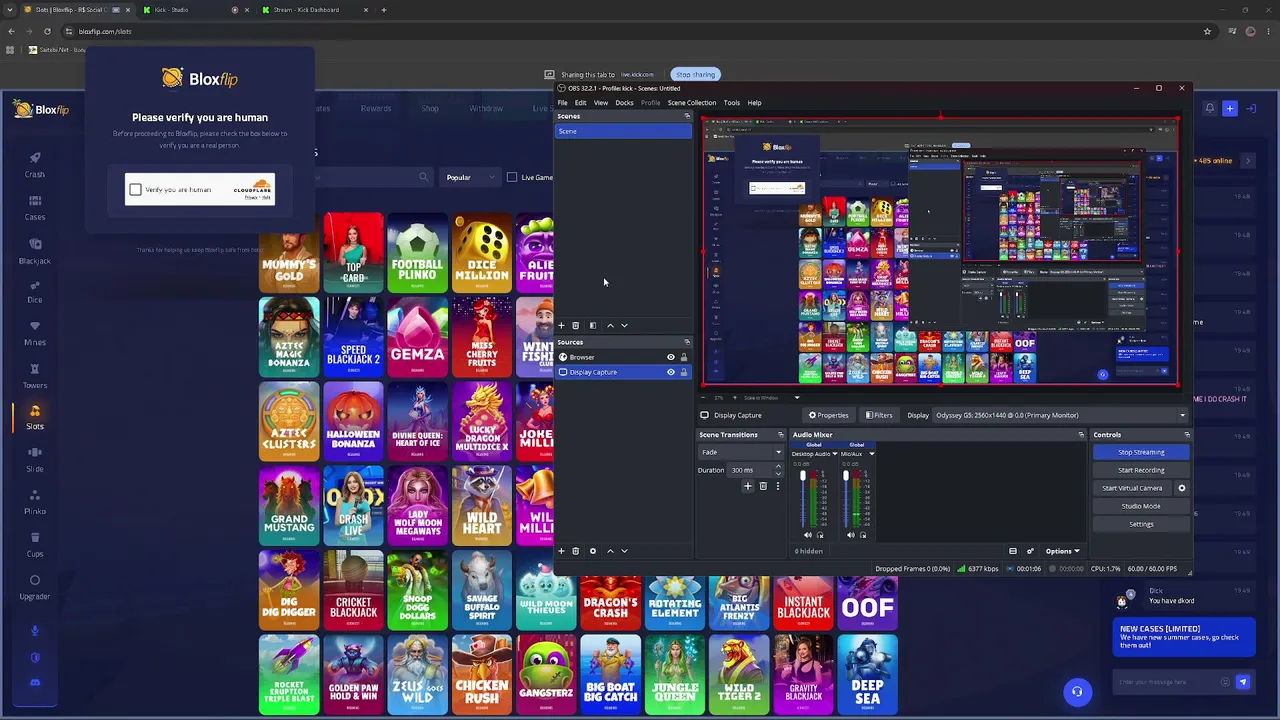The height and width of the screenshot is (720, 1280).
Task: Move source down in the Sources panel
Action: [x=624, y=551]
